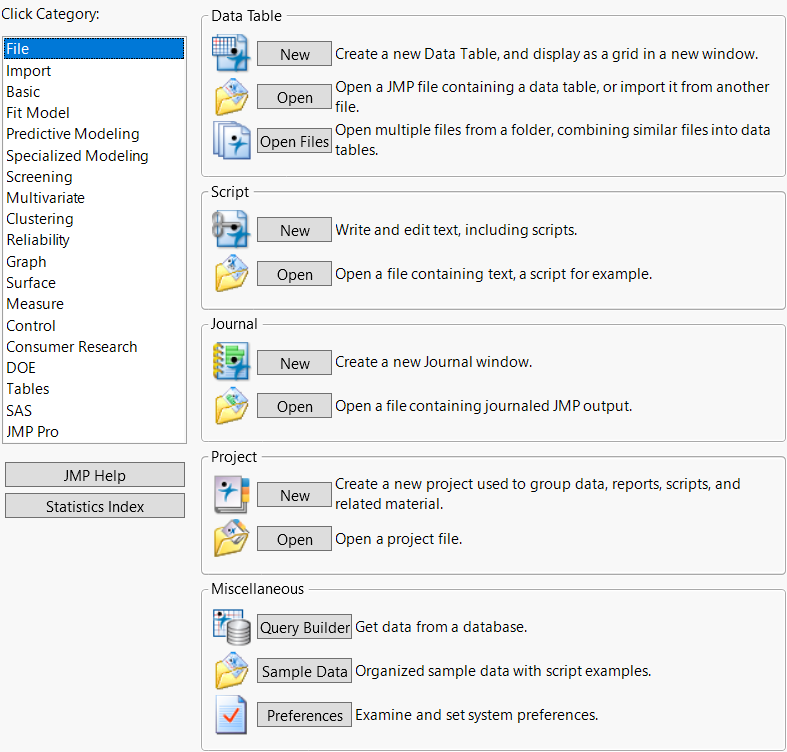Open JMP Help
This screenshot has height=752, width=787.
[x=95, y=475]
